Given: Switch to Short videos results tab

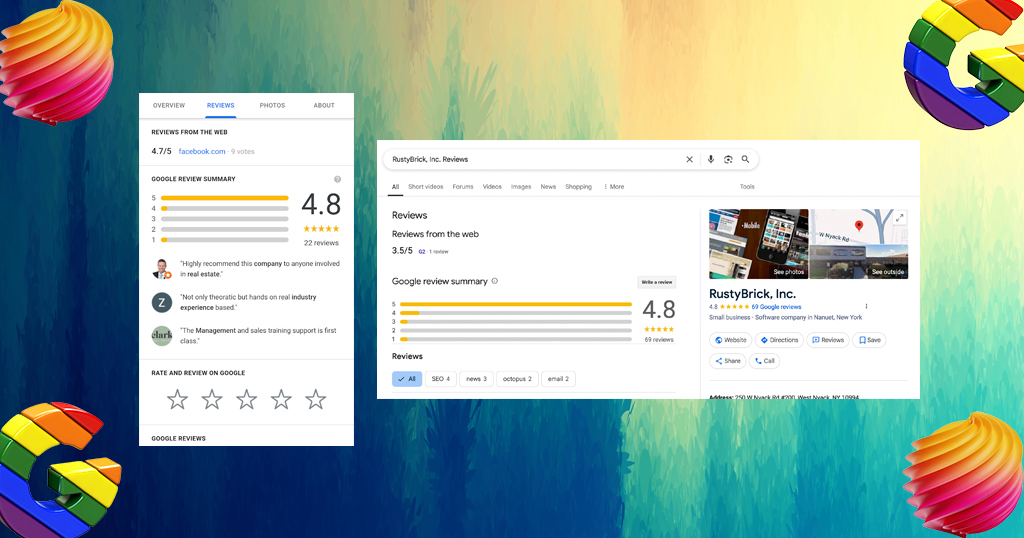Looking at the screenshot, I should click(x=426, y=187).
